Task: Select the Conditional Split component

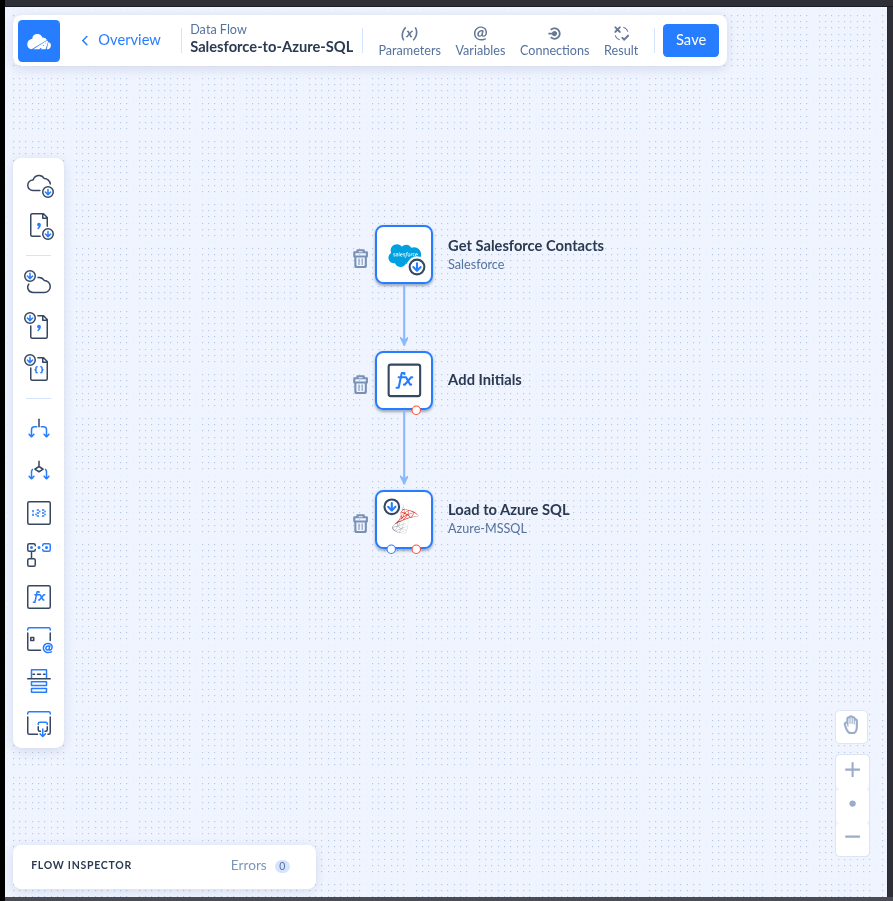Action: pyautogui.click(x=39, y=471)
